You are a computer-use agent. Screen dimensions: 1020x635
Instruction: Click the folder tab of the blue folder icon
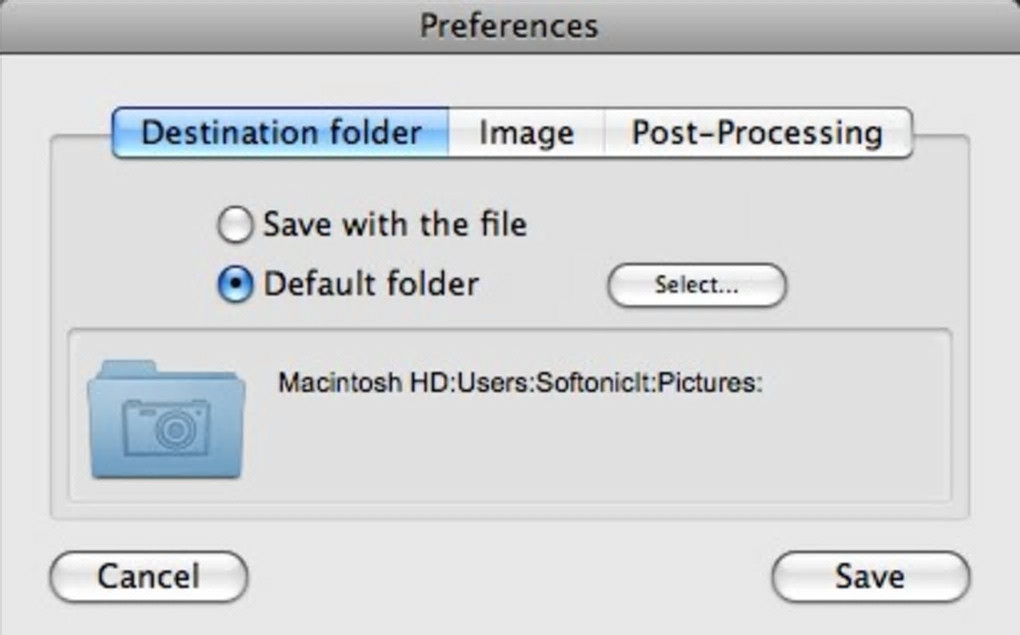(120, 368)
